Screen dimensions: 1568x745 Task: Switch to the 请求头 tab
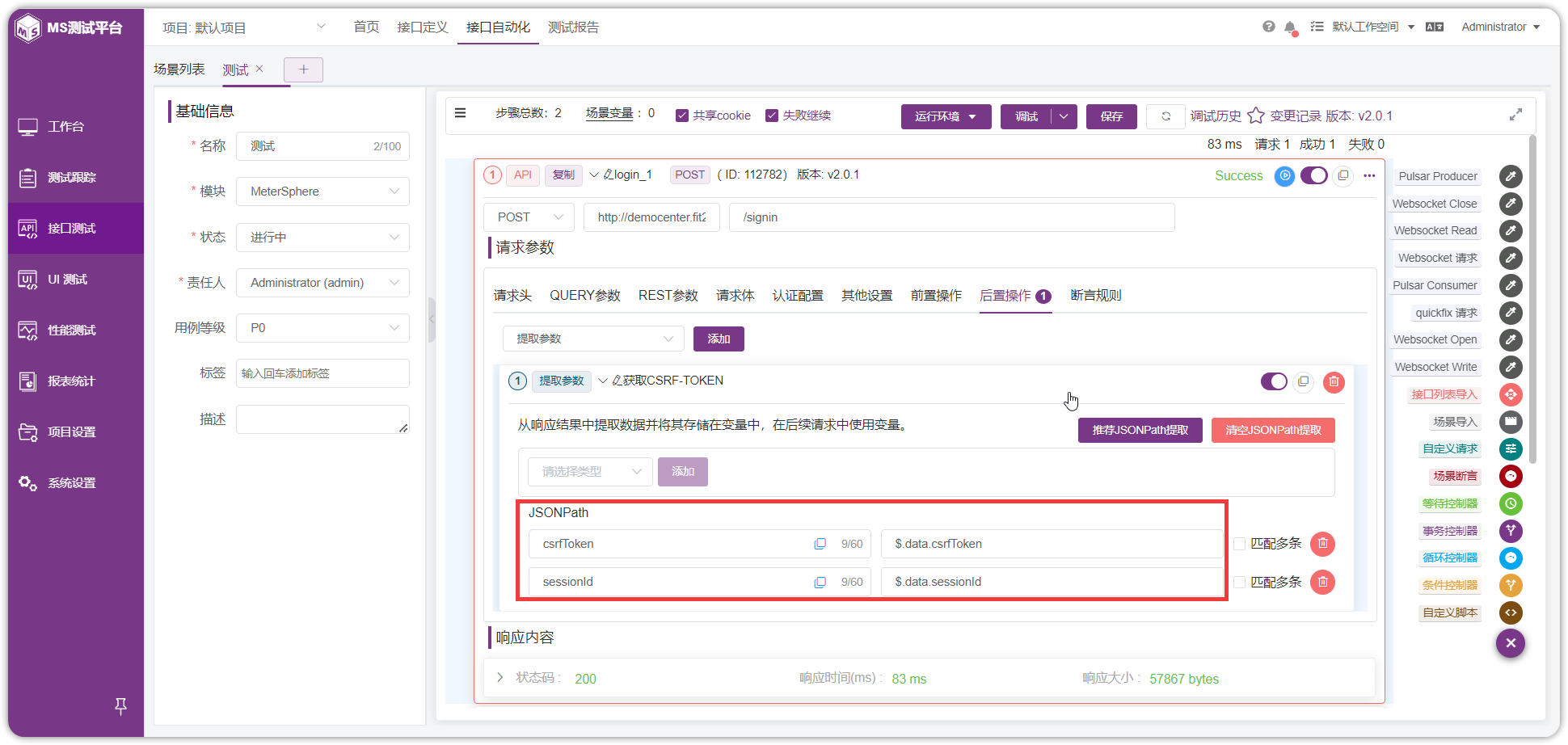point(512,296)
